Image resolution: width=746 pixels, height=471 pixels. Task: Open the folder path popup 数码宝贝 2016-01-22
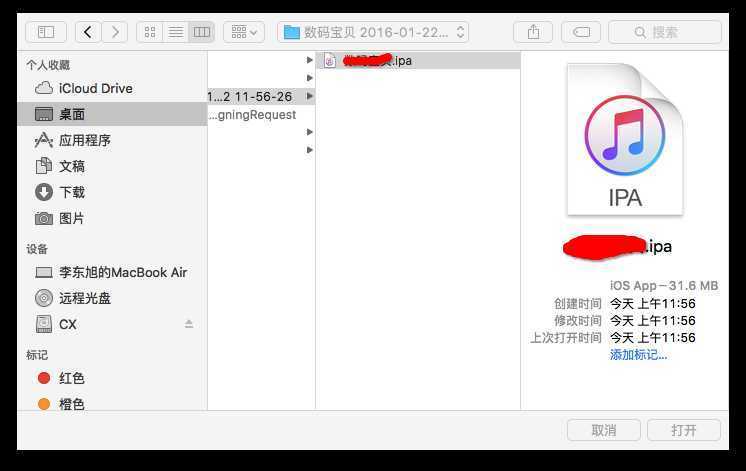click(373, 32)
